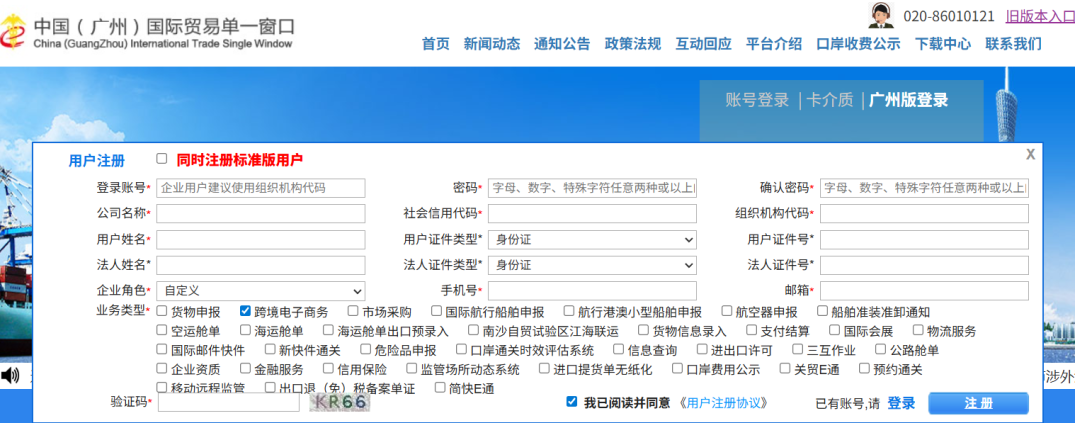Open 通知公告 nav item
This screenshot has width=1075, height=423.
click(x=562, y=44)
